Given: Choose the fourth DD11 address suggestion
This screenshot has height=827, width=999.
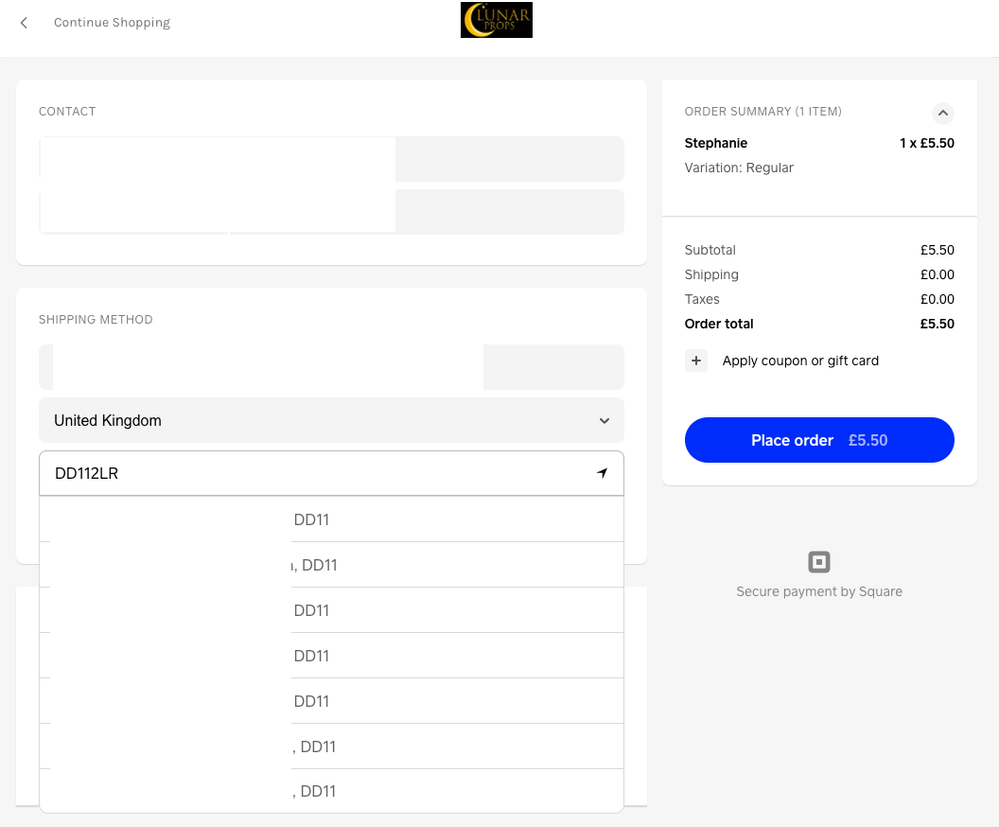Looking at the screenshot, I should coord(331,656).
